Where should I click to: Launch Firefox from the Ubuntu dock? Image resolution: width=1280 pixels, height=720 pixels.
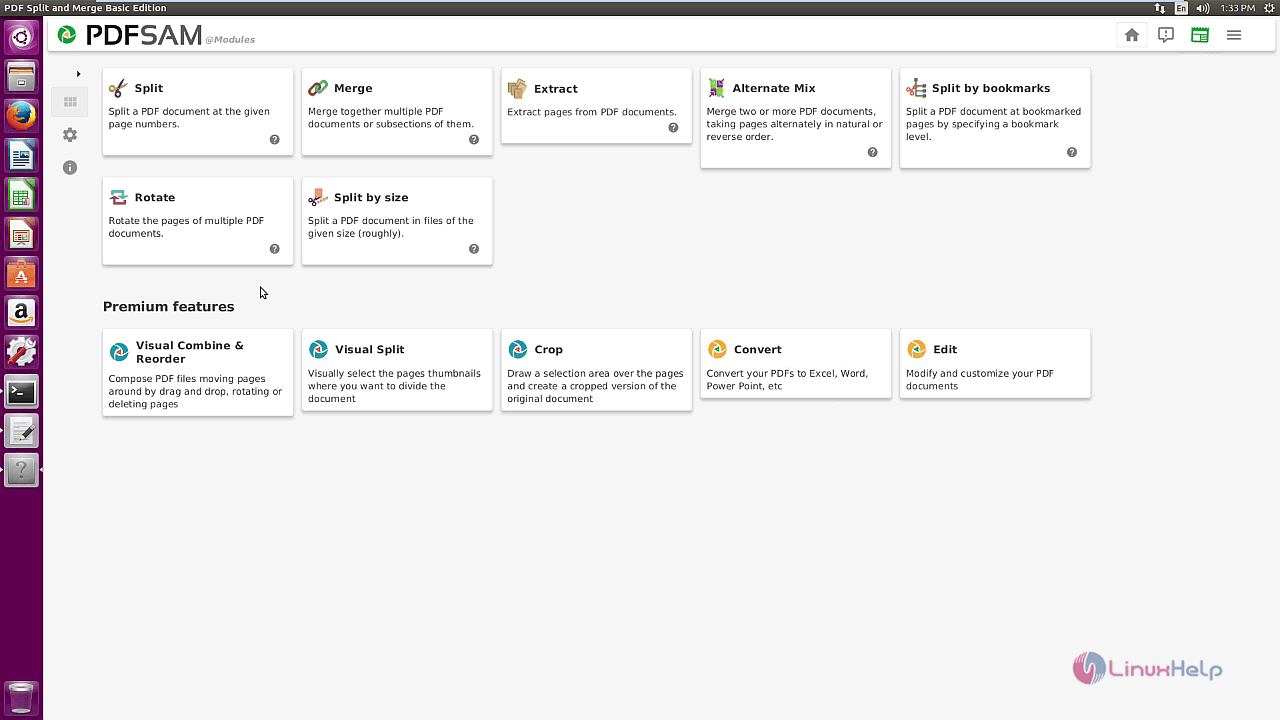point(21,115)
